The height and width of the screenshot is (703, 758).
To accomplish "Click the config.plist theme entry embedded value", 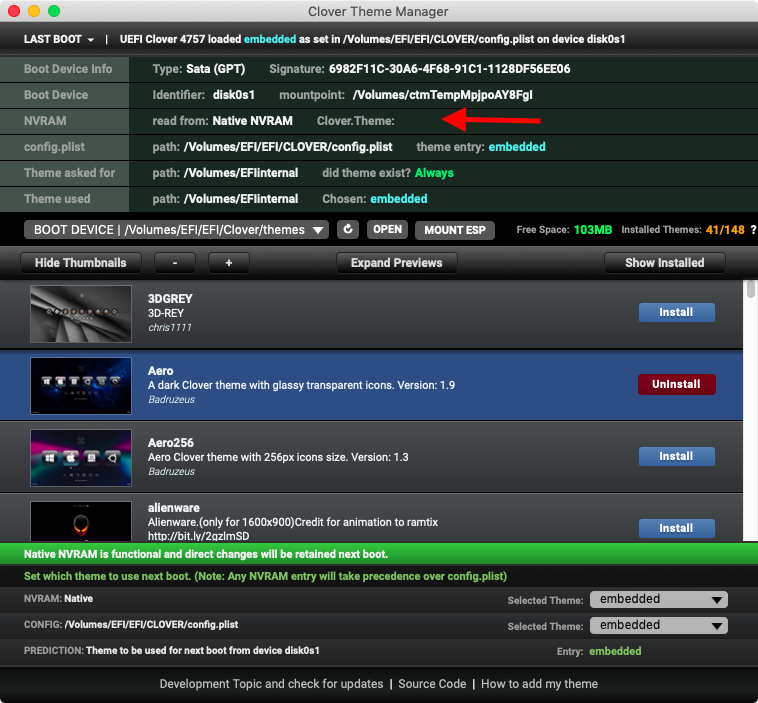I will click(x=517, y=147).
